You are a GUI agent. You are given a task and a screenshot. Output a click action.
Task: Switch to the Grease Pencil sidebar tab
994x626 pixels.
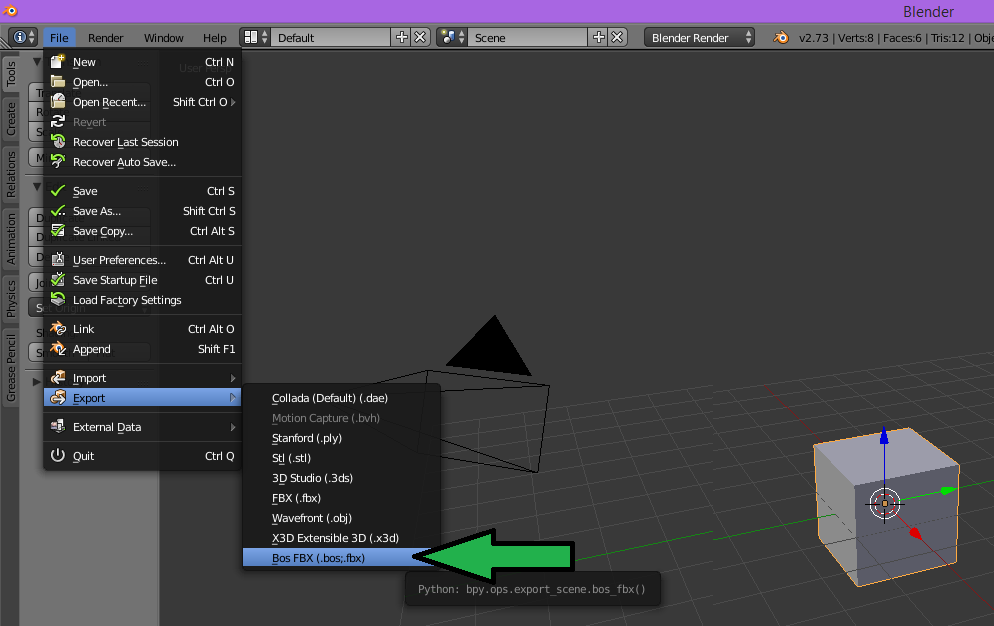point(11,368)
